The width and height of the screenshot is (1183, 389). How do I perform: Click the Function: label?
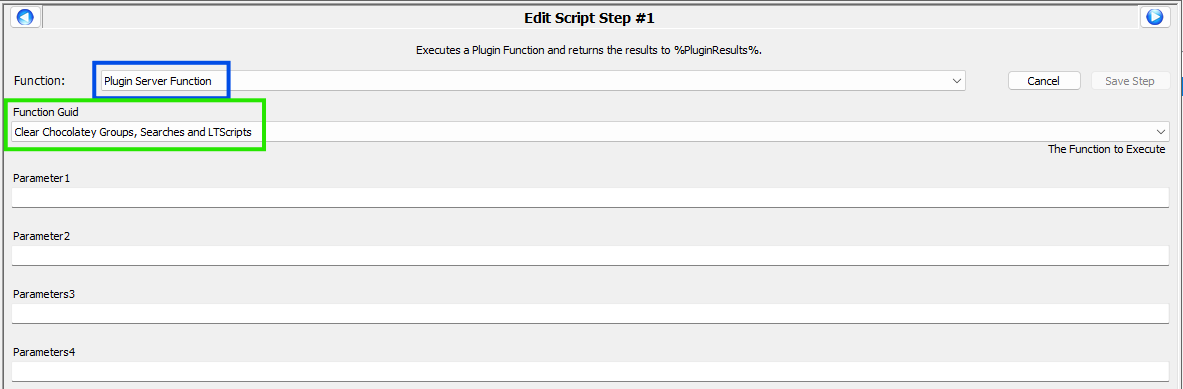[x=39, y=81]
